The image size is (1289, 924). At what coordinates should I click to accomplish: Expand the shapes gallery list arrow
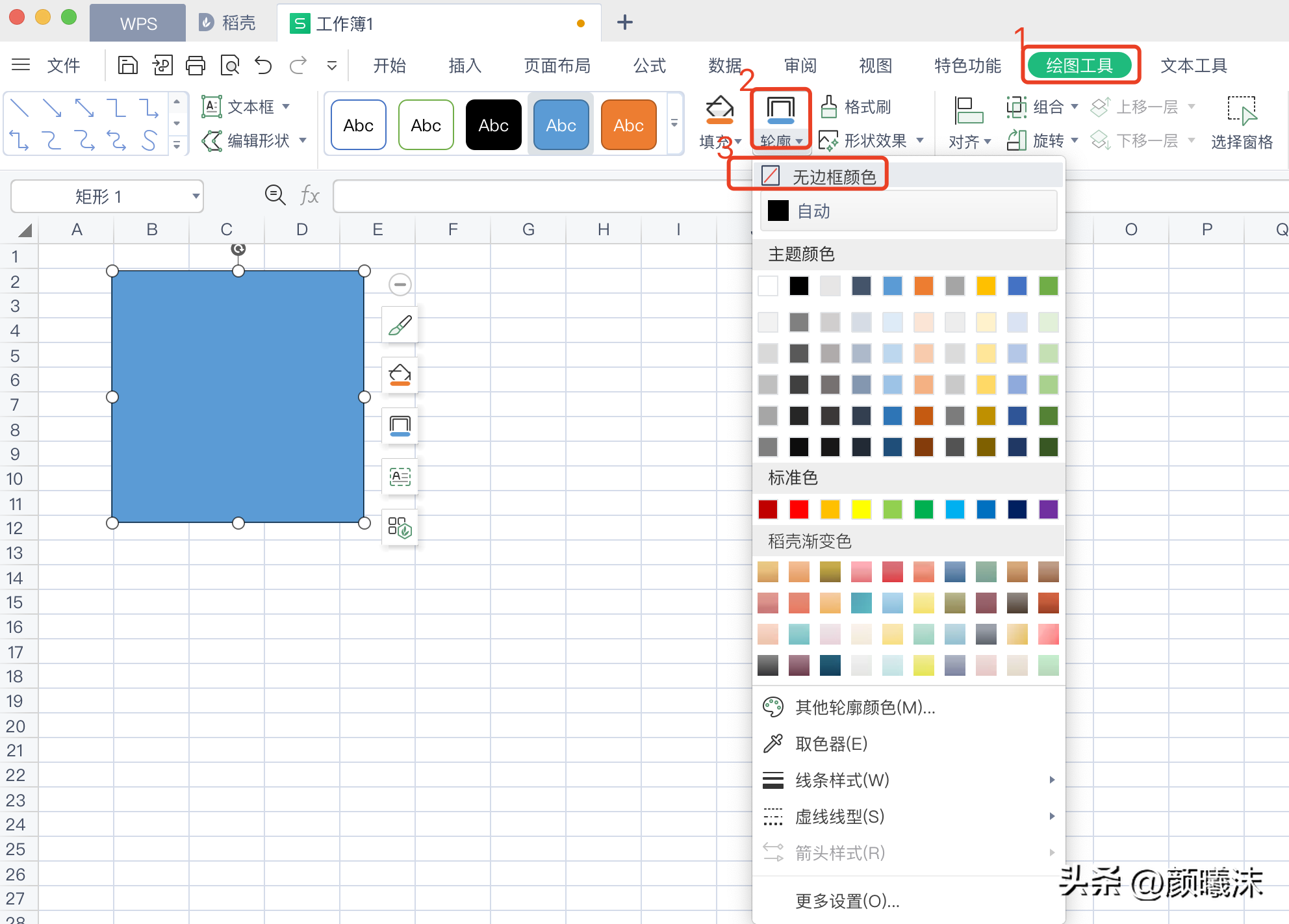[x=177, y=146]
